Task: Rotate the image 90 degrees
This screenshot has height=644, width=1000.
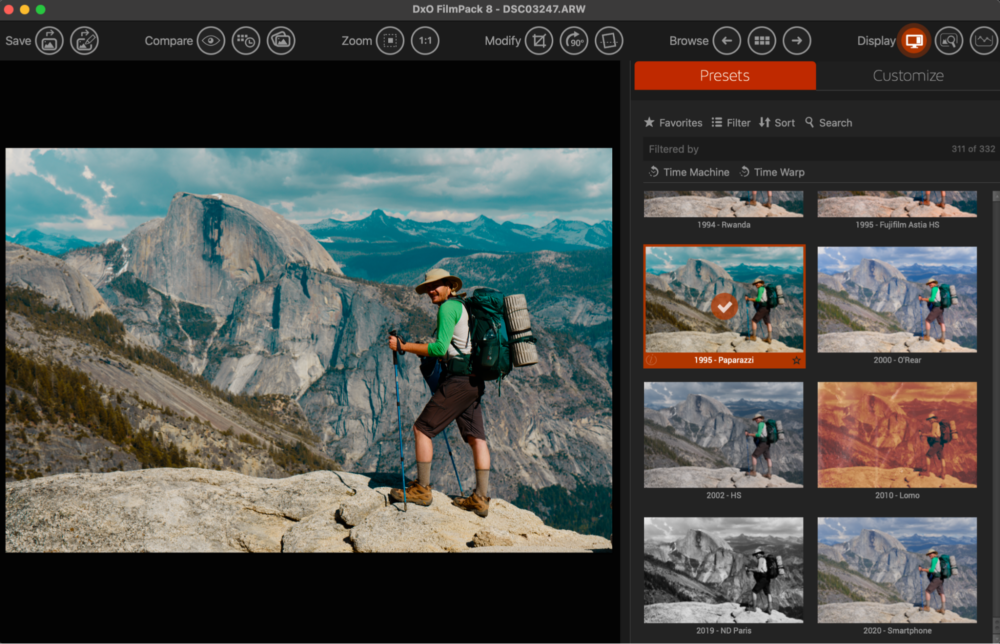Action: coord(574,41)
